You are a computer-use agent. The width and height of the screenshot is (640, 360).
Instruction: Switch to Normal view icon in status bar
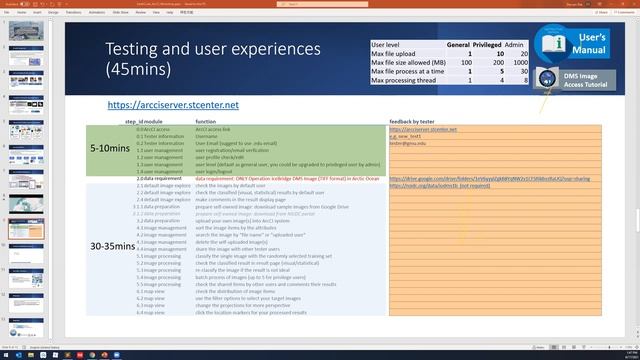point(554,347)
